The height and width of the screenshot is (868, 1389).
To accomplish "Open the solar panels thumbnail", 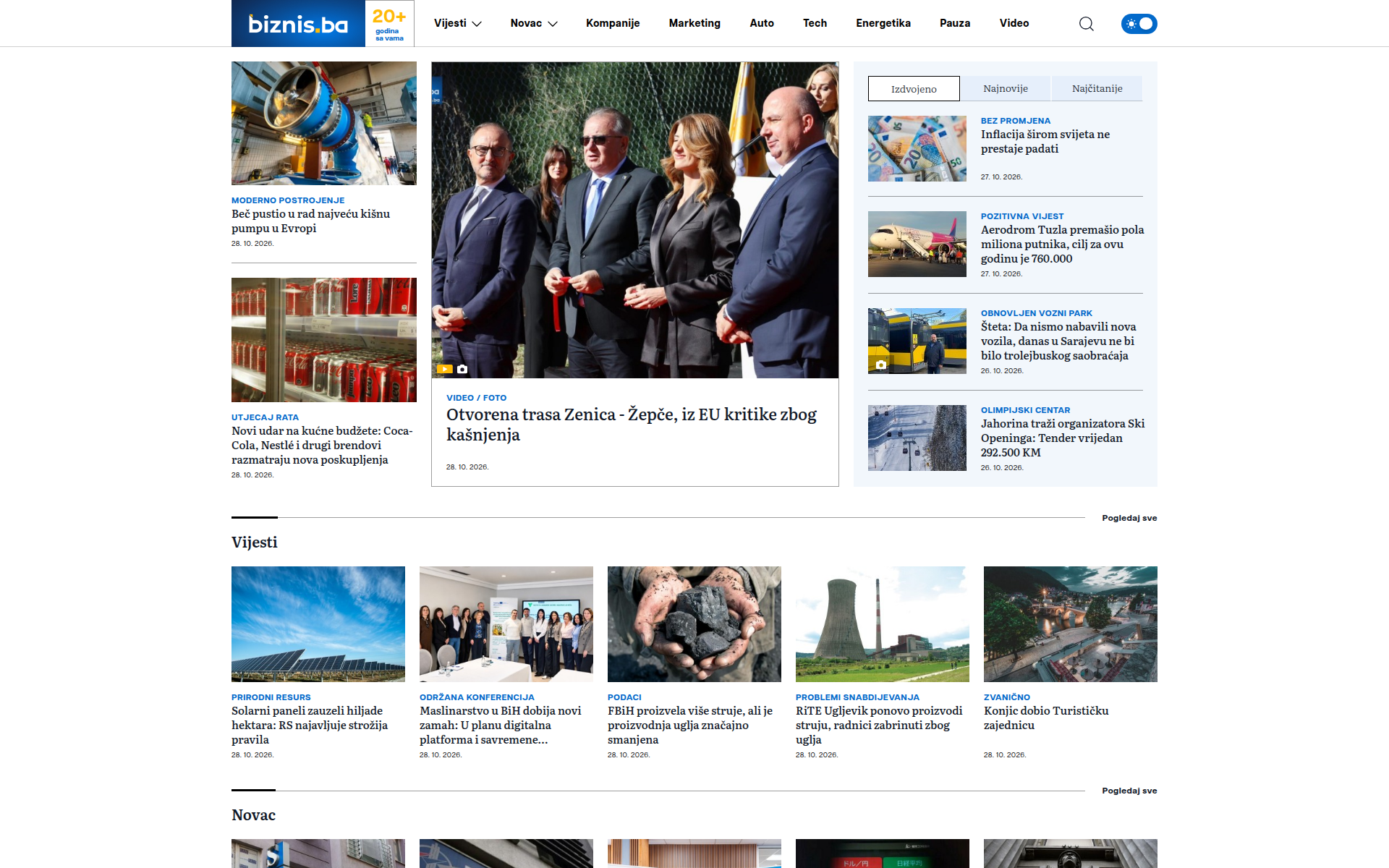I will (x=318, y=624).
